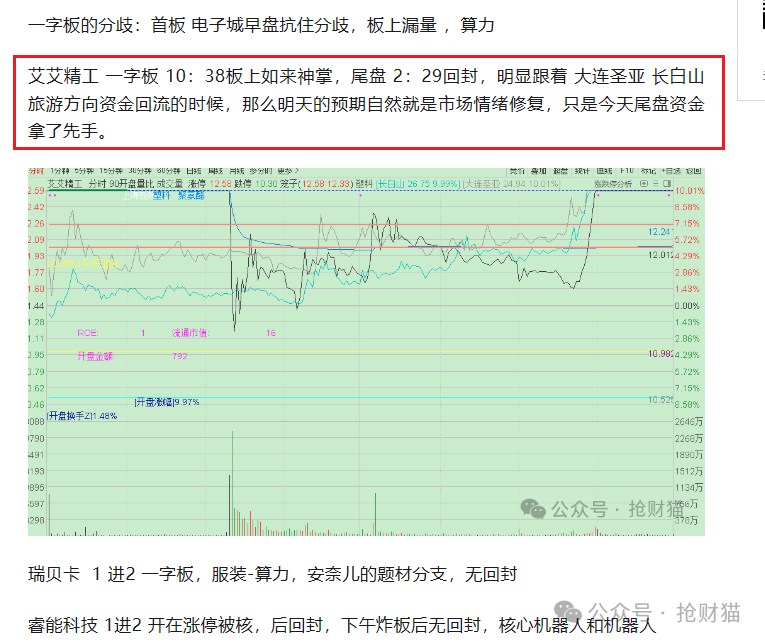The height and width of the screenshot is (643, 765).
Task: Add stock via +自选 button
Action: click(671, 171)
